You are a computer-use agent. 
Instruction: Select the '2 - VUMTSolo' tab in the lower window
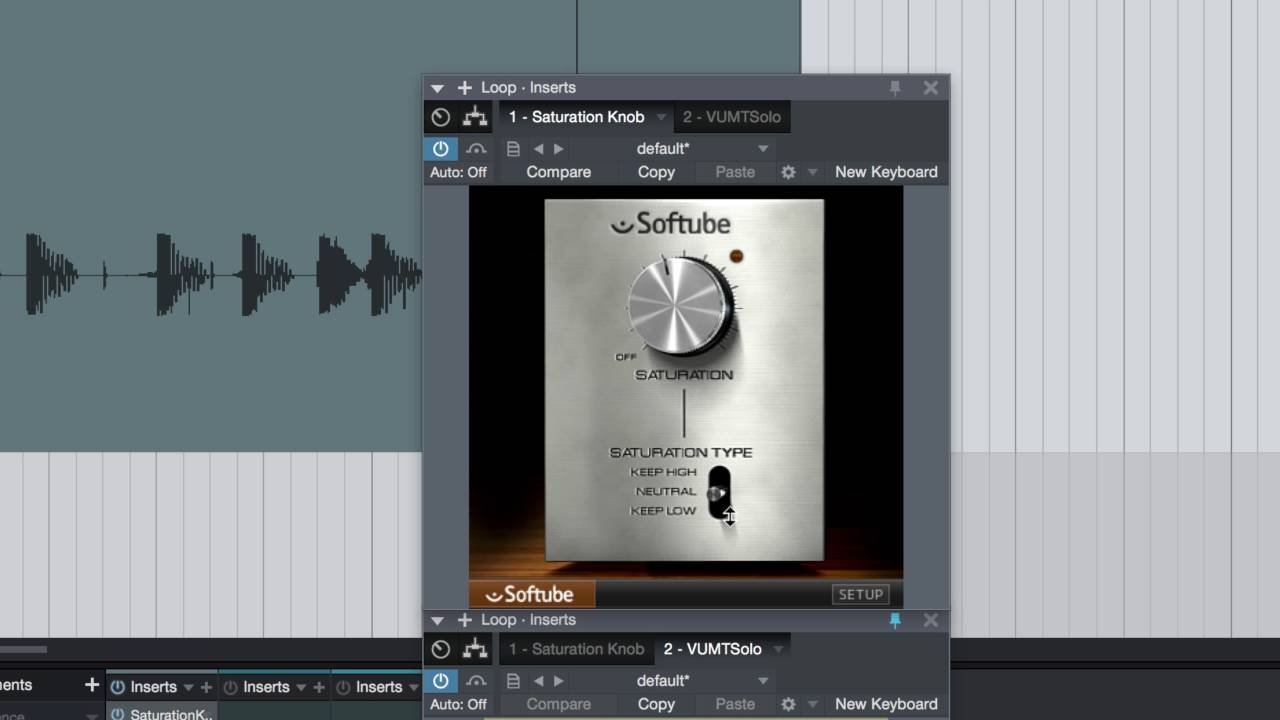pyautogui.click(x=712, y=649)
